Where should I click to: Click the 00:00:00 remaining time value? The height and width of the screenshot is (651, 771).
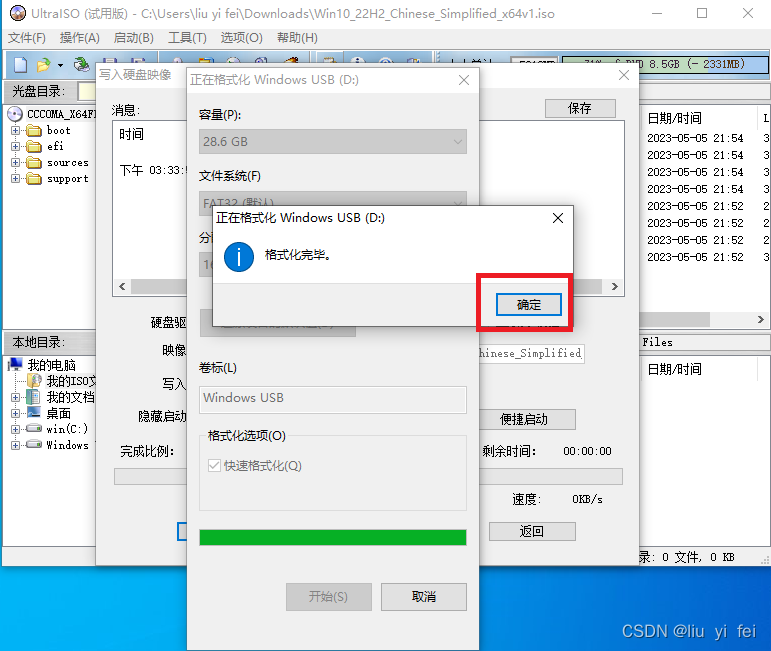(x=587, y=451)
